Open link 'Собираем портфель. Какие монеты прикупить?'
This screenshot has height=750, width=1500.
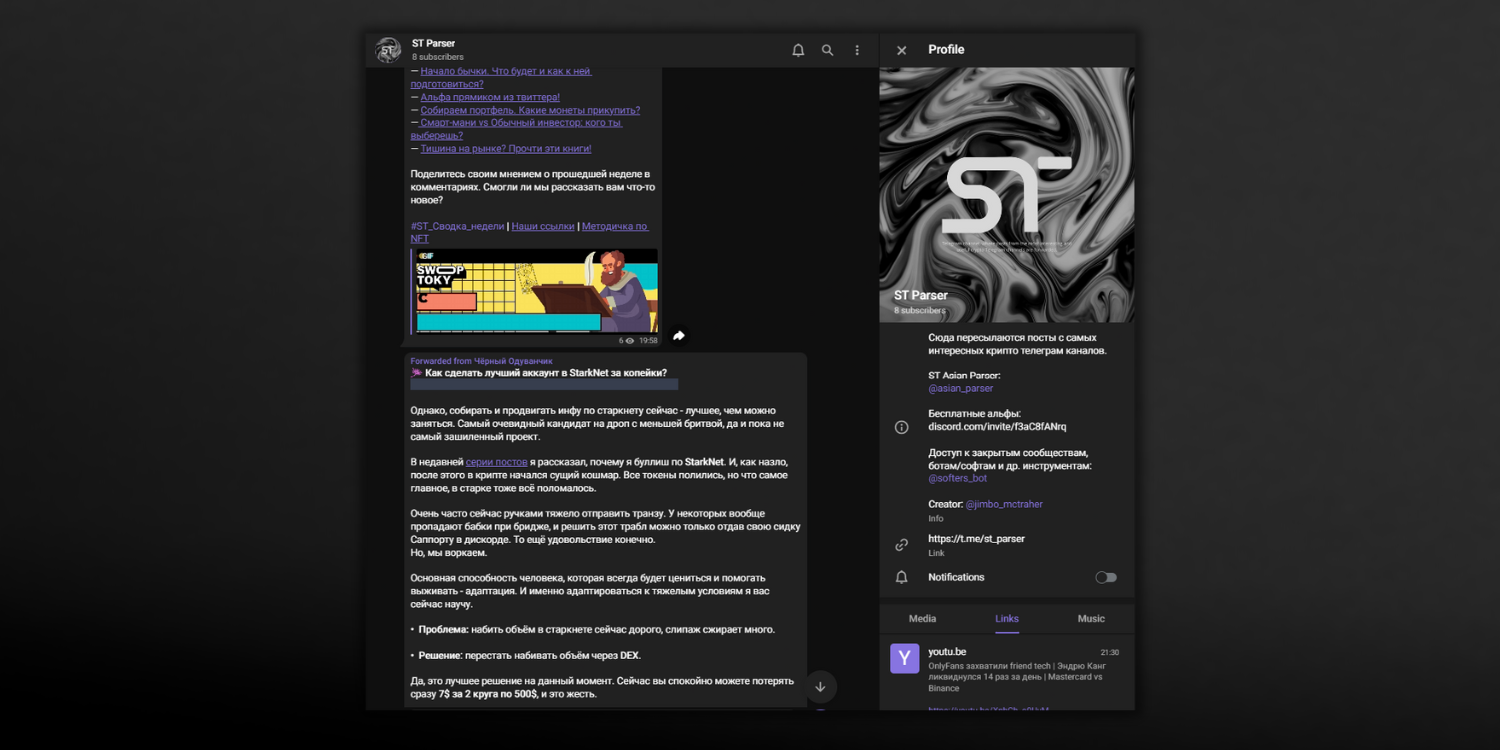(x=530, y=110)
